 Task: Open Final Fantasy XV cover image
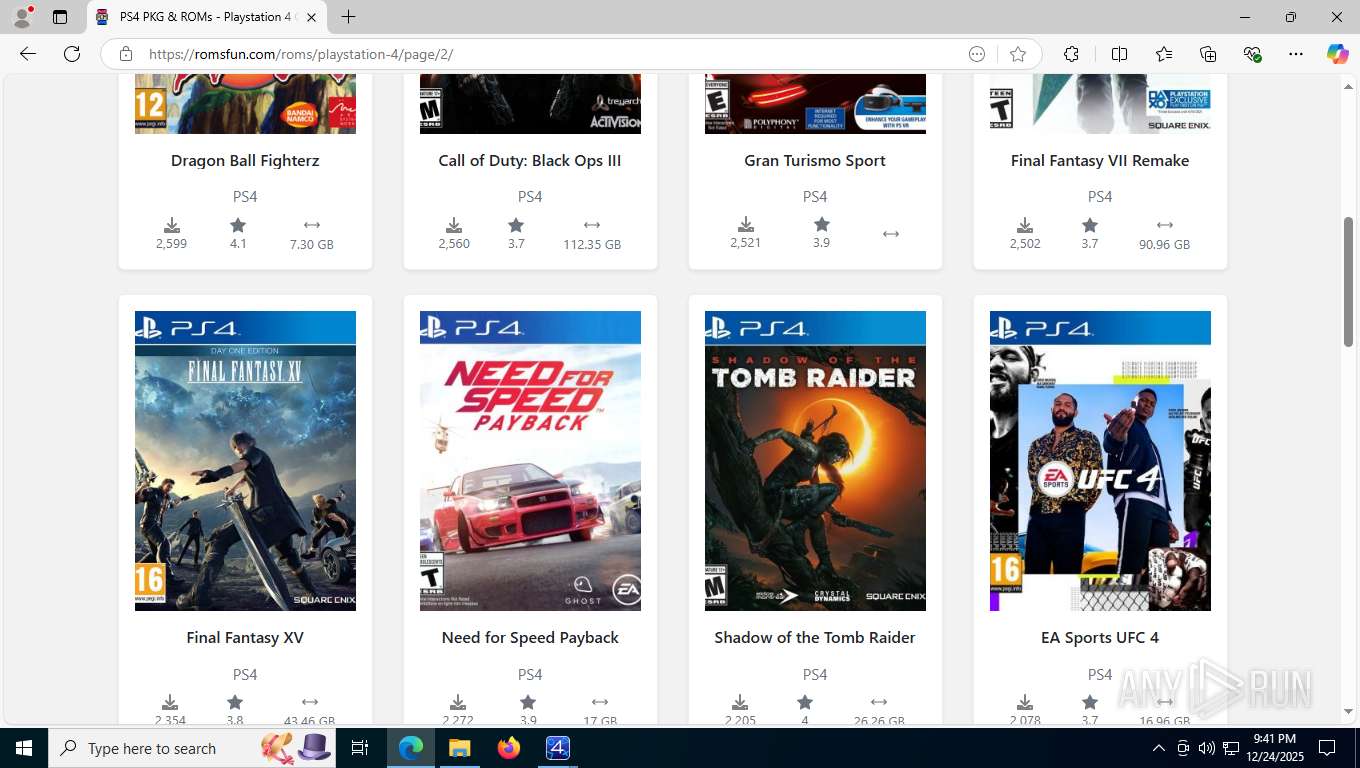pyautogui.click(x=245, y=461)
